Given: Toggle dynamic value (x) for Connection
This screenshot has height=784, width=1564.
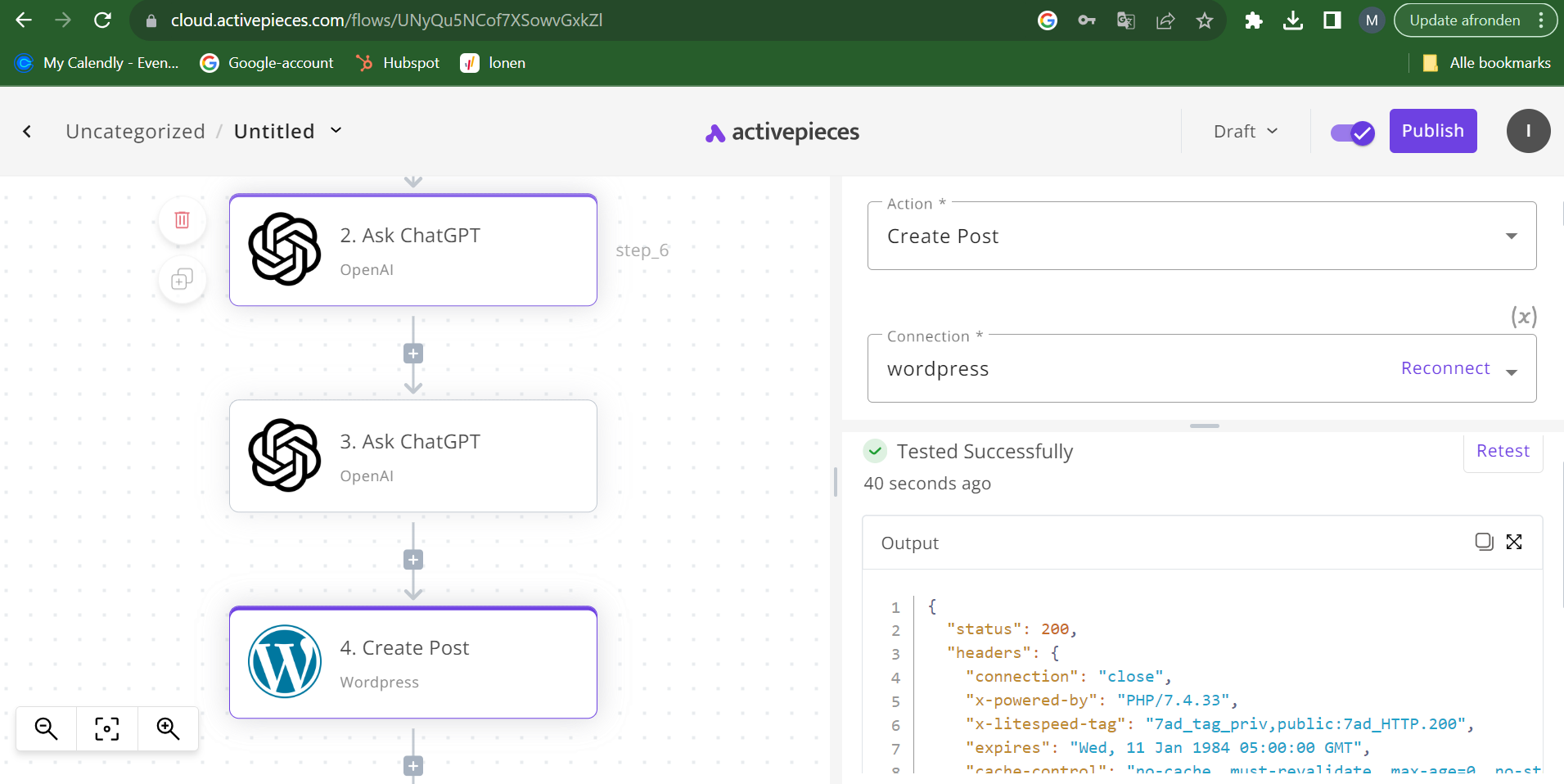Looking at the screenshot, I should tap(1524, 316).
